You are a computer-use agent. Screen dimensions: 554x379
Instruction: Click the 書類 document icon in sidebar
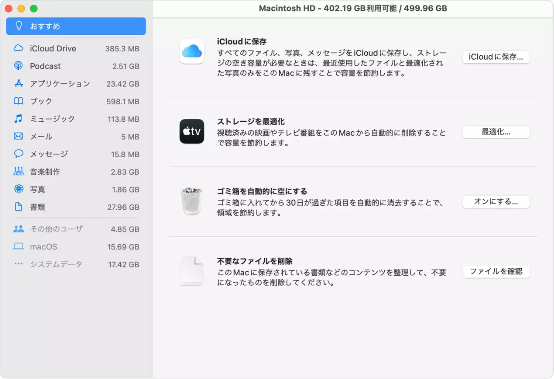click(18, 207)
